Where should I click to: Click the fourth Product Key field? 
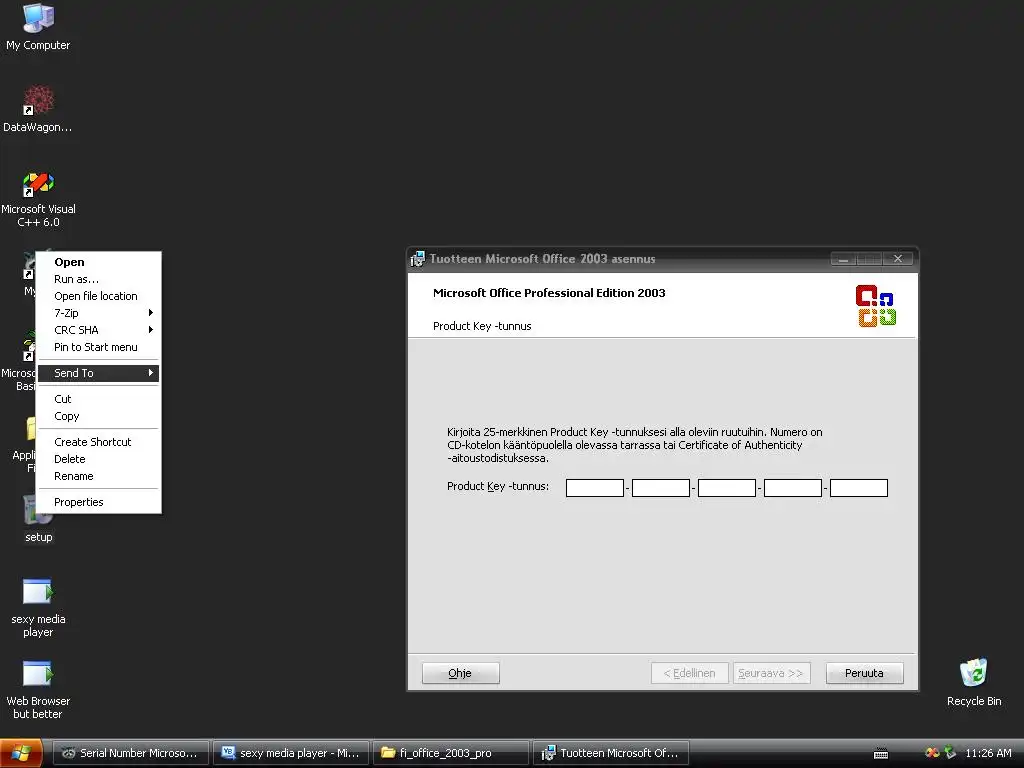tap(793, 488)
